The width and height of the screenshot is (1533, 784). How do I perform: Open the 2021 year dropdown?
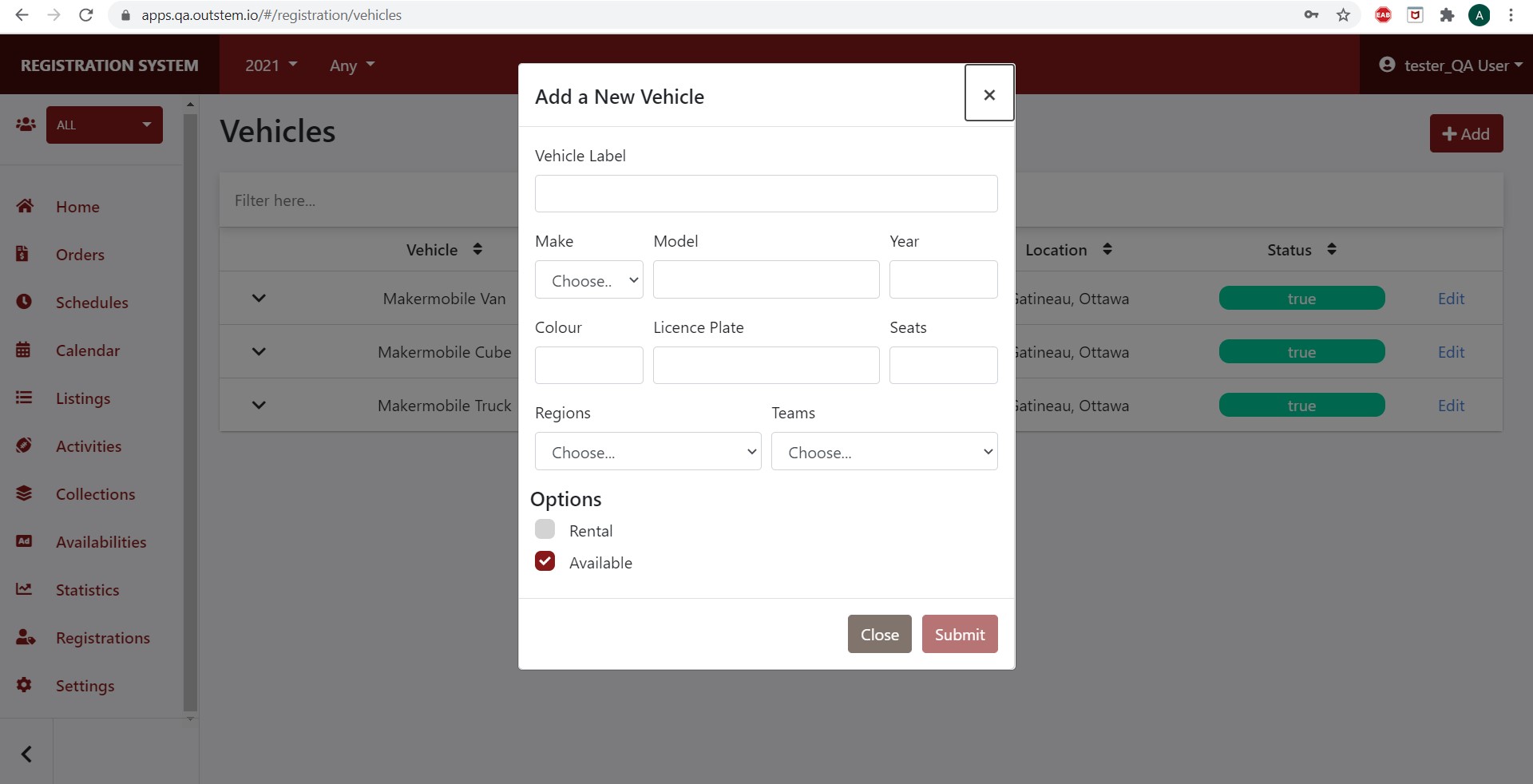(271, 65)
